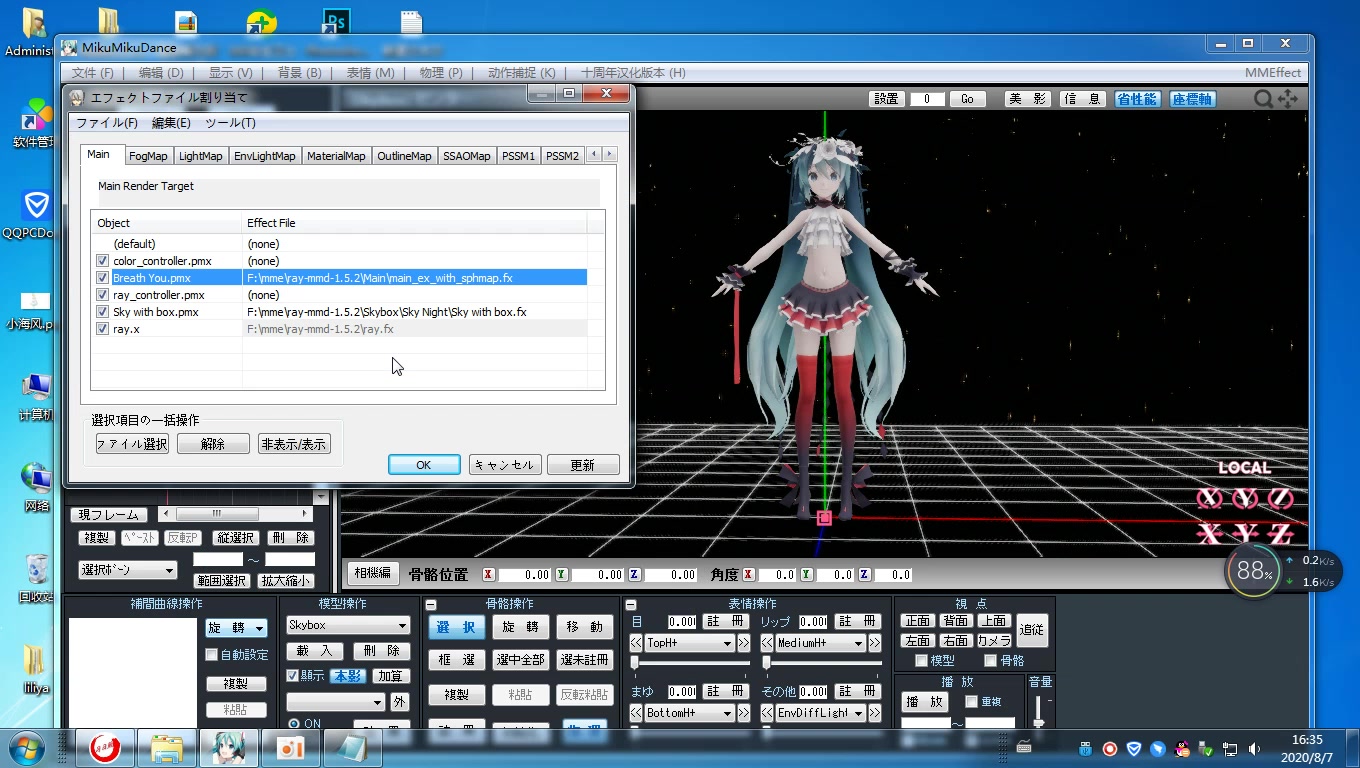Click the キャンセル button

pos(505,465)
